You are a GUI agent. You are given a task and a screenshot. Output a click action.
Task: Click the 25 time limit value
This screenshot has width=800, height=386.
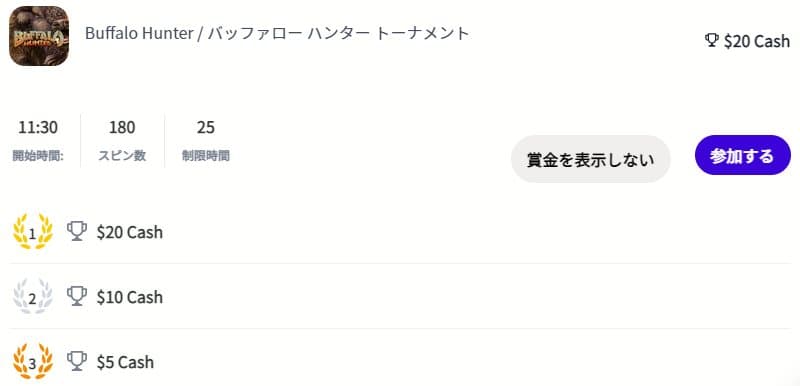pyautogui.click(x=206, y=127)
